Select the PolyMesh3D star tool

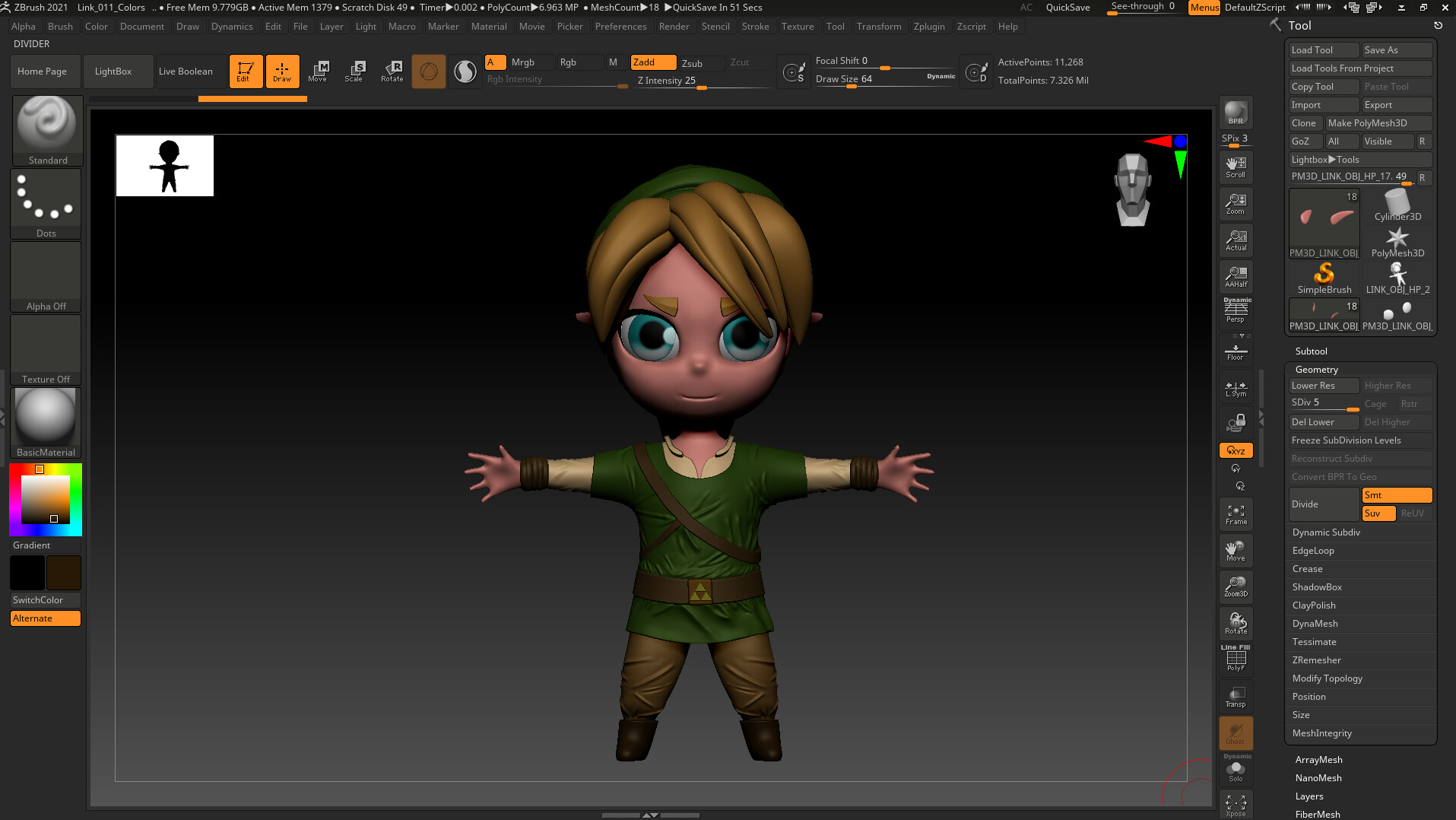pos(1397,238)
